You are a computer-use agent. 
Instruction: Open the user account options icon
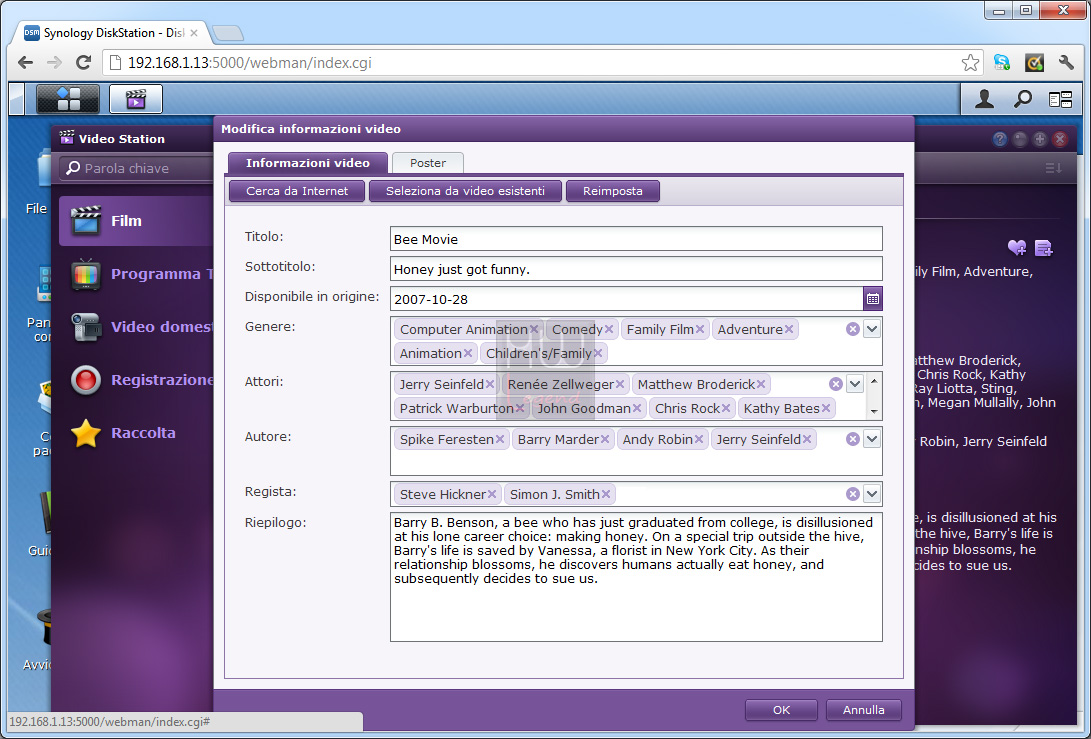pyautogui.click(x=984, y=99)
